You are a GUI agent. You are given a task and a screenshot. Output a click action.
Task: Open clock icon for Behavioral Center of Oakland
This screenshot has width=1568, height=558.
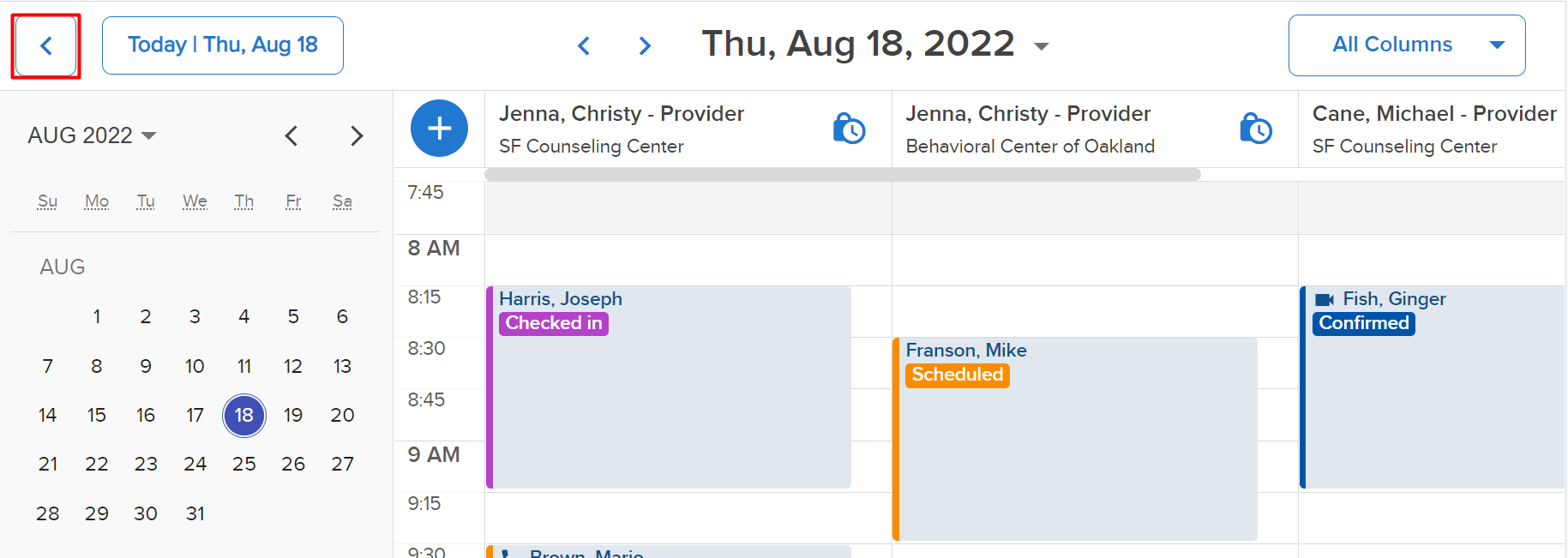click(1255, 129)
